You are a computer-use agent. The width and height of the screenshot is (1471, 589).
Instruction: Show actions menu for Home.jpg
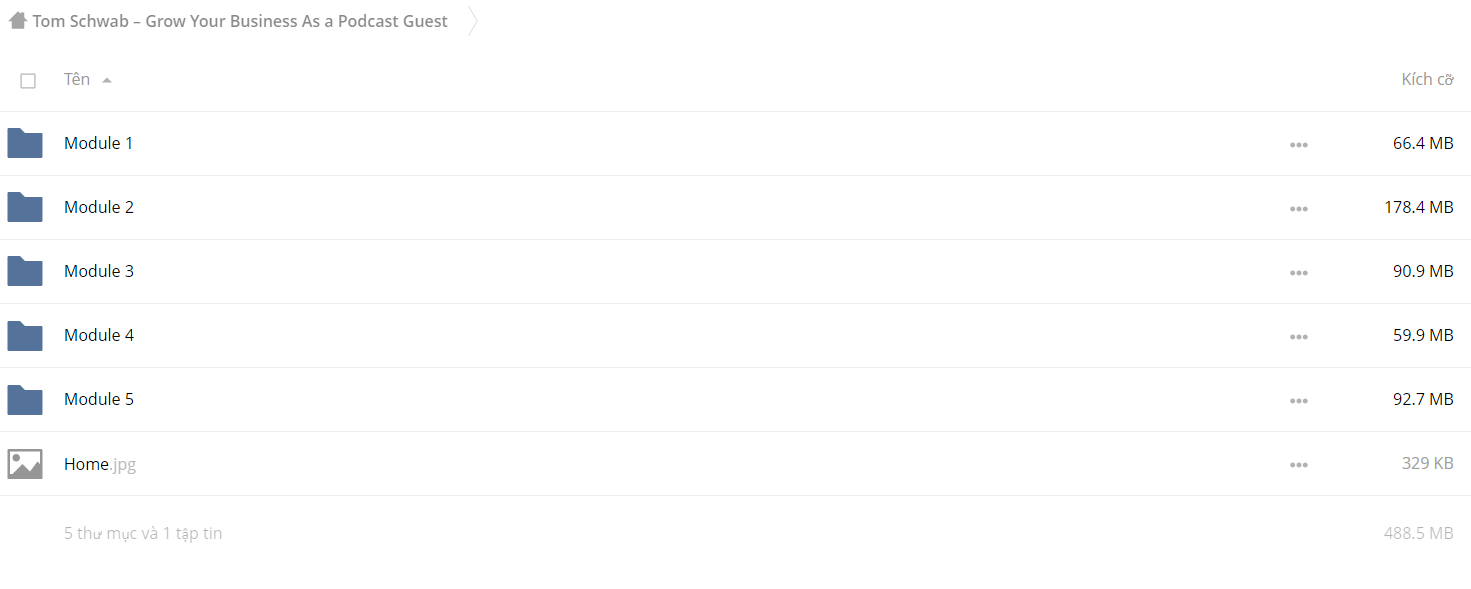click(x=1299, y=465)
